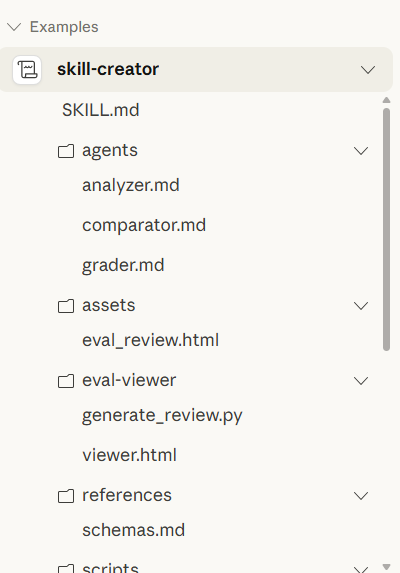Collapse the references folder chevron

(x=361, y=496)
